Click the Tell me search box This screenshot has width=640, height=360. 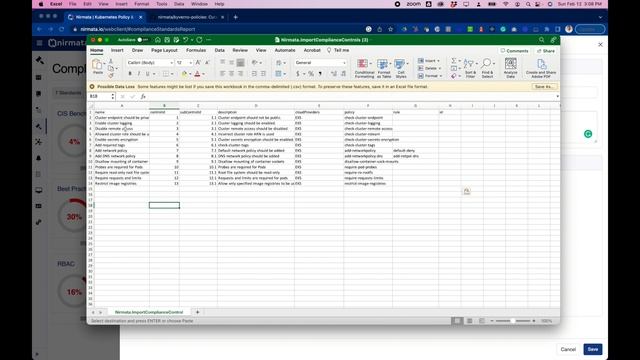[338, 50]
